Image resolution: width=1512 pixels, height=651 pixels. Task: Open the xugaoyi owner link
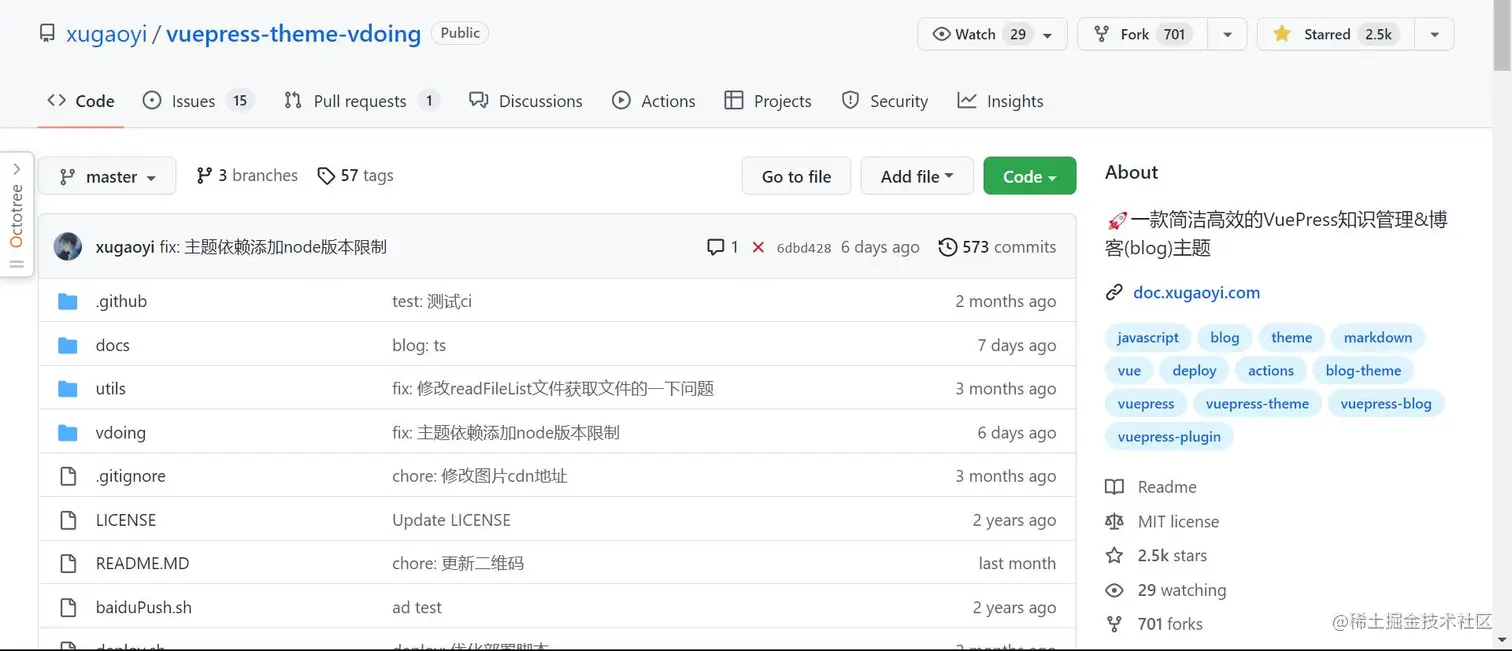pos(106,34)
